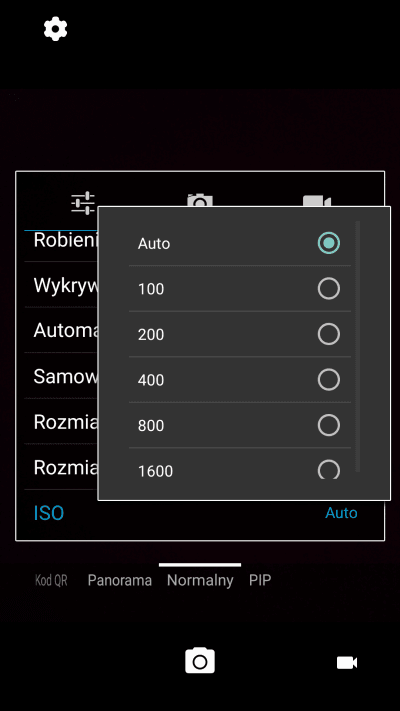
Task: Select ISO 100 radio button
Action: (329, 288)
